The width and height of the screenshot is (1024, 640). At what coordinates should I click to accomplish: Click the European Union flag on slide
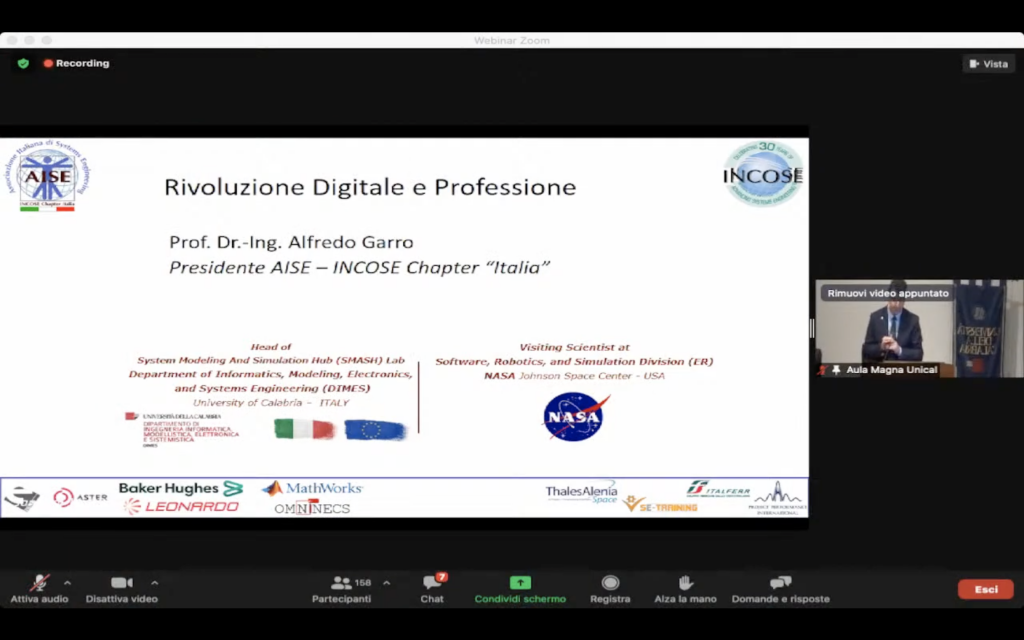pyautogui.click(x=376, y=430)
